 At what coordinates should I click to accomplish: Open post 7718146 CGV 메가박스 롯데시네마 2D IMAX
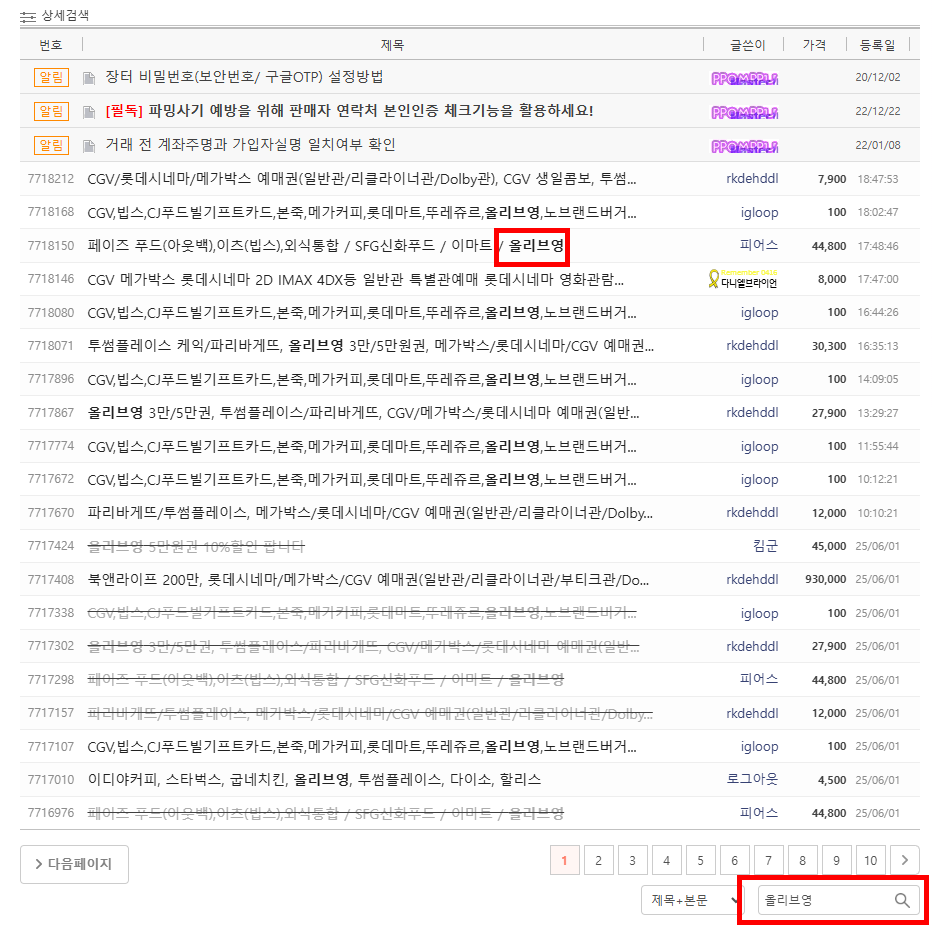(355, 279)
